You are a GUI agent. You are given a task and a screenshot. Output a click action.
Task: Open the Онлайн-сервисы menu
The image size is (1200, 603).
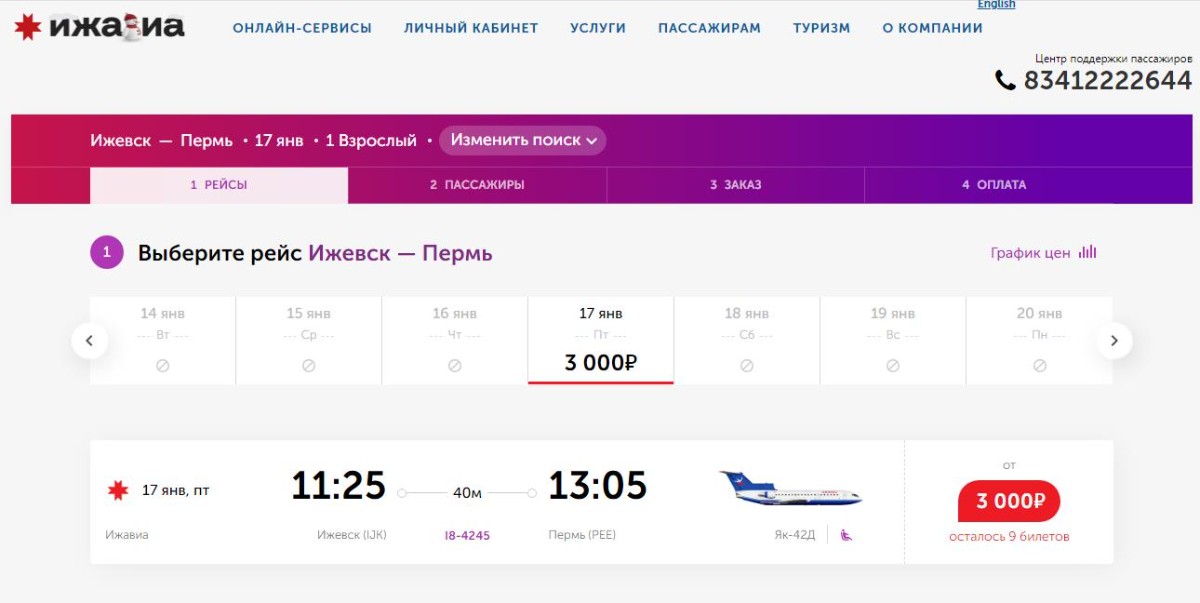(x=302, y=28)
